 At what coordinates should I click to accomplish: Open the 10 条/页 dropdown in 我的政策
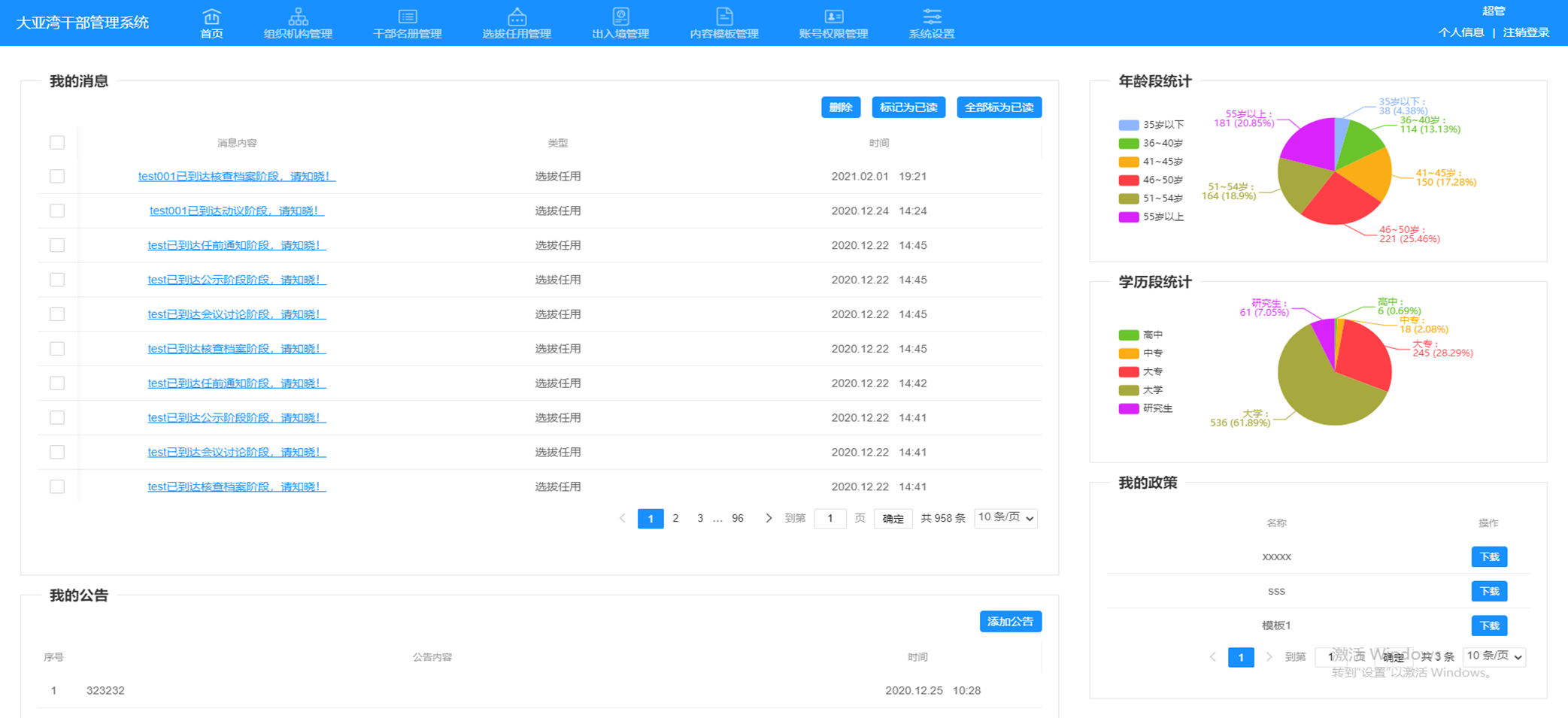pyautogui.click(x=1494, y=656)
